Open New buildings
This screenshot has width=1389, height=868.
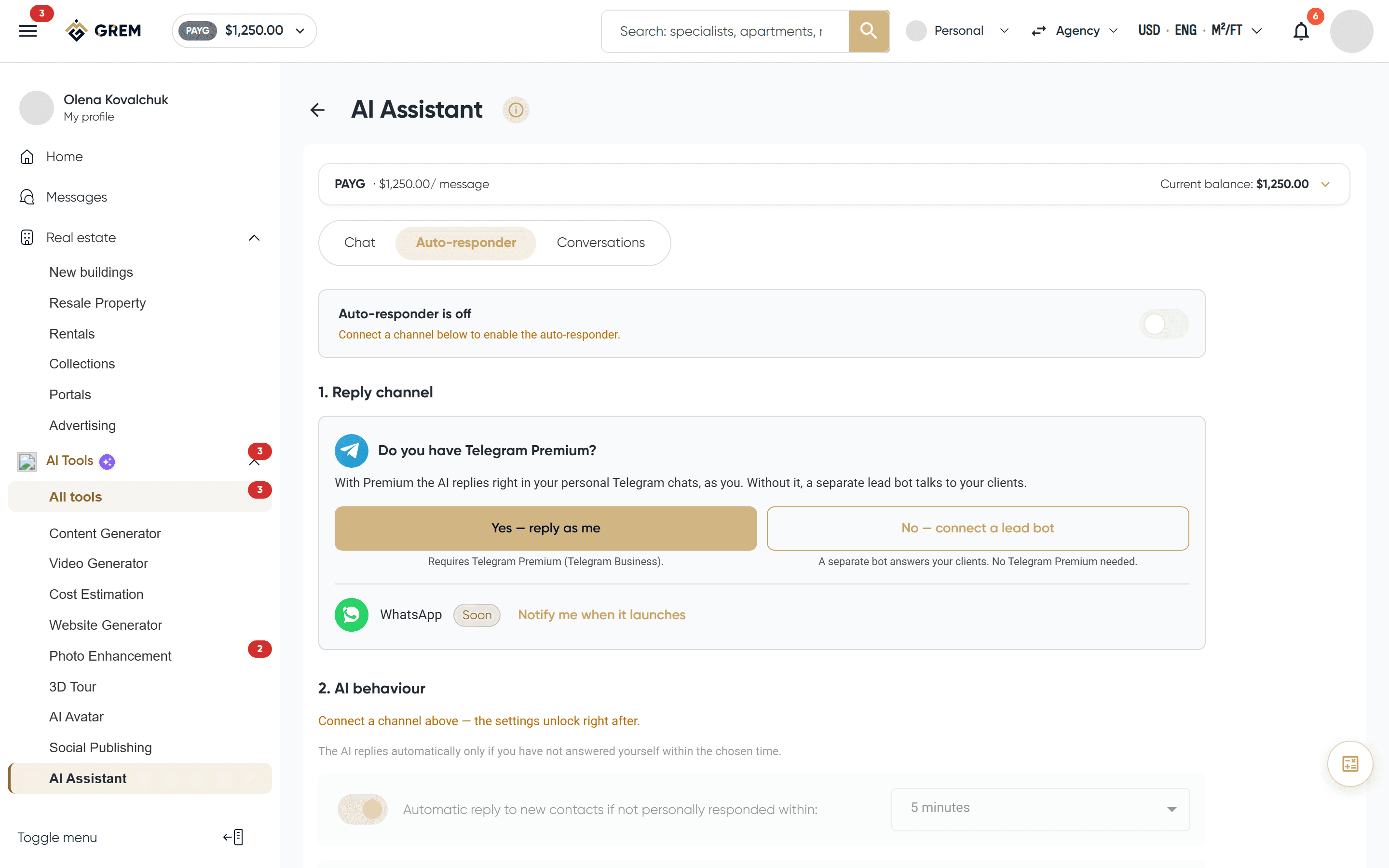point(91,272)
